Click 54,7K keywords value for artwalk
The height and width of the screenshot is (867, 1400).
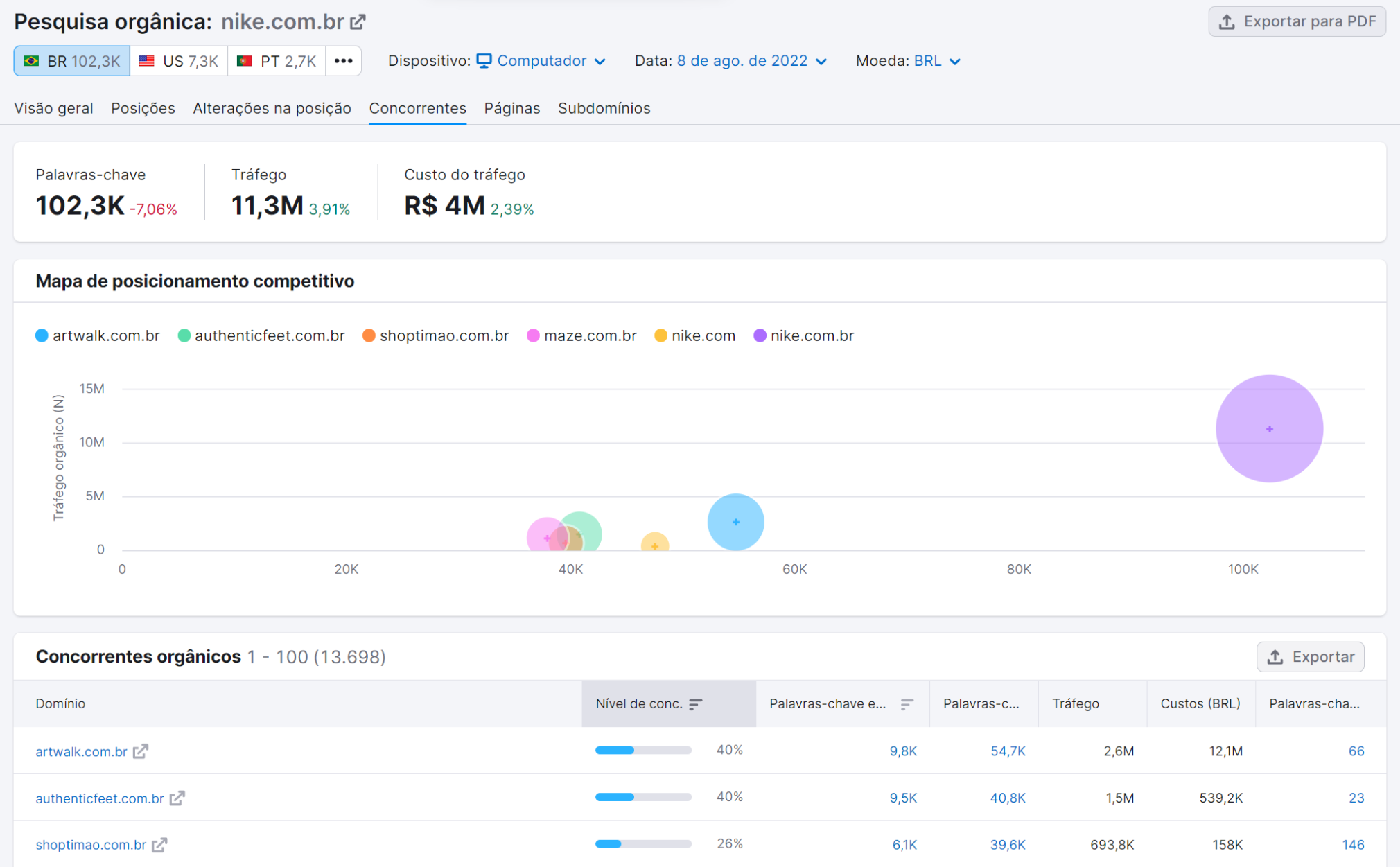click(1008, 751)
